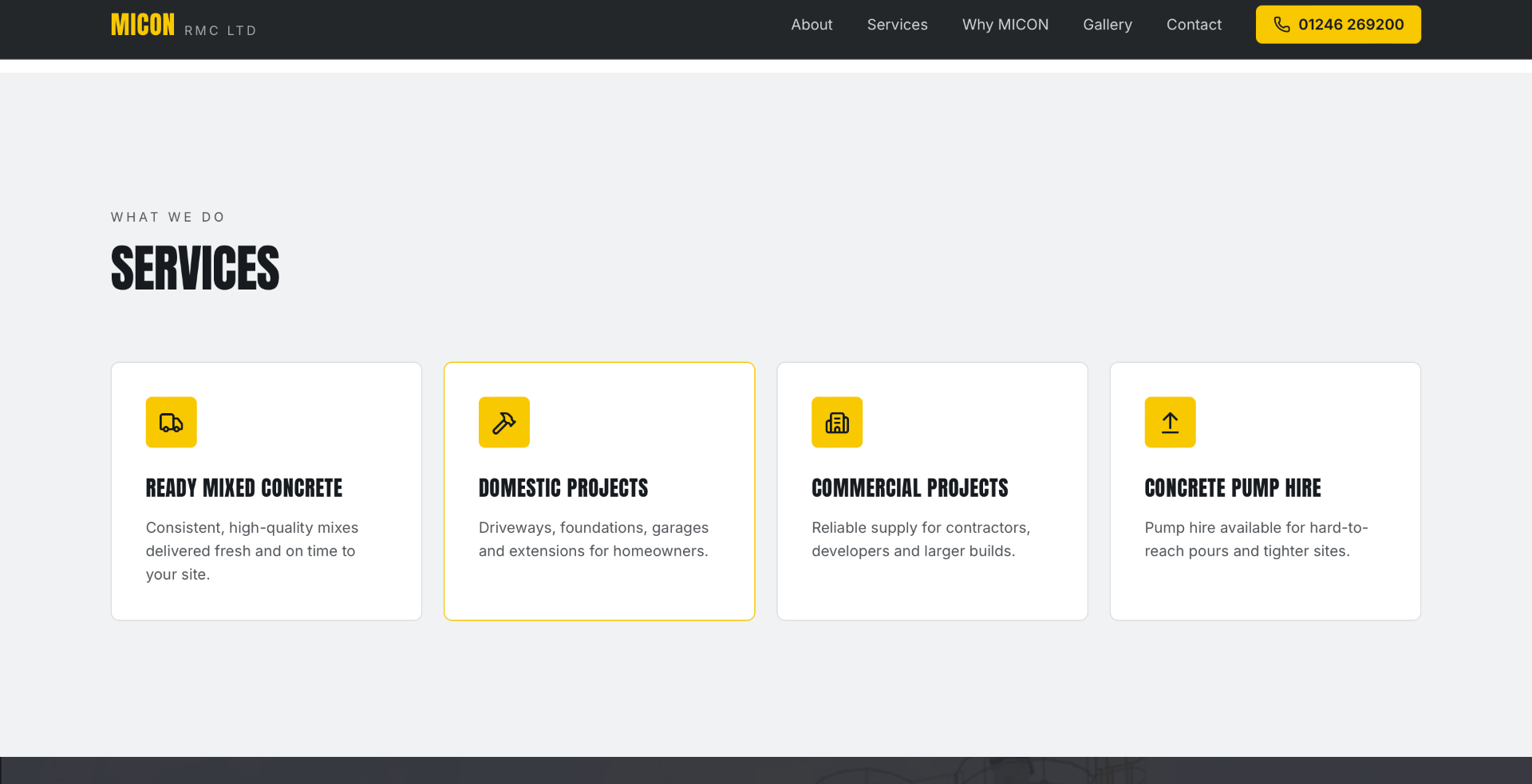Select the Domestic Projects card title
1532x784 pixels.
563,488
